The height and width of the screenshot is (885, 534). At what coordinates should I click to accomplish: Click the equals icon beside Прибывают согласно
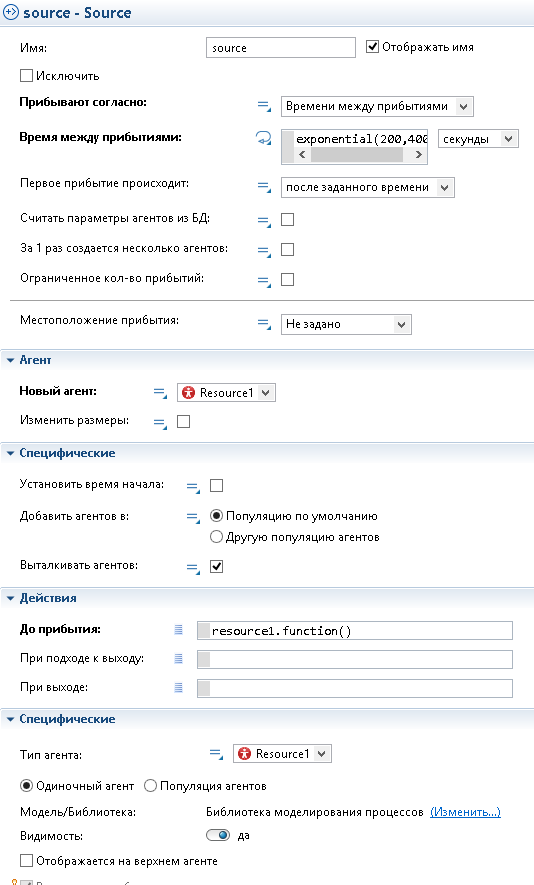[264, 106]
